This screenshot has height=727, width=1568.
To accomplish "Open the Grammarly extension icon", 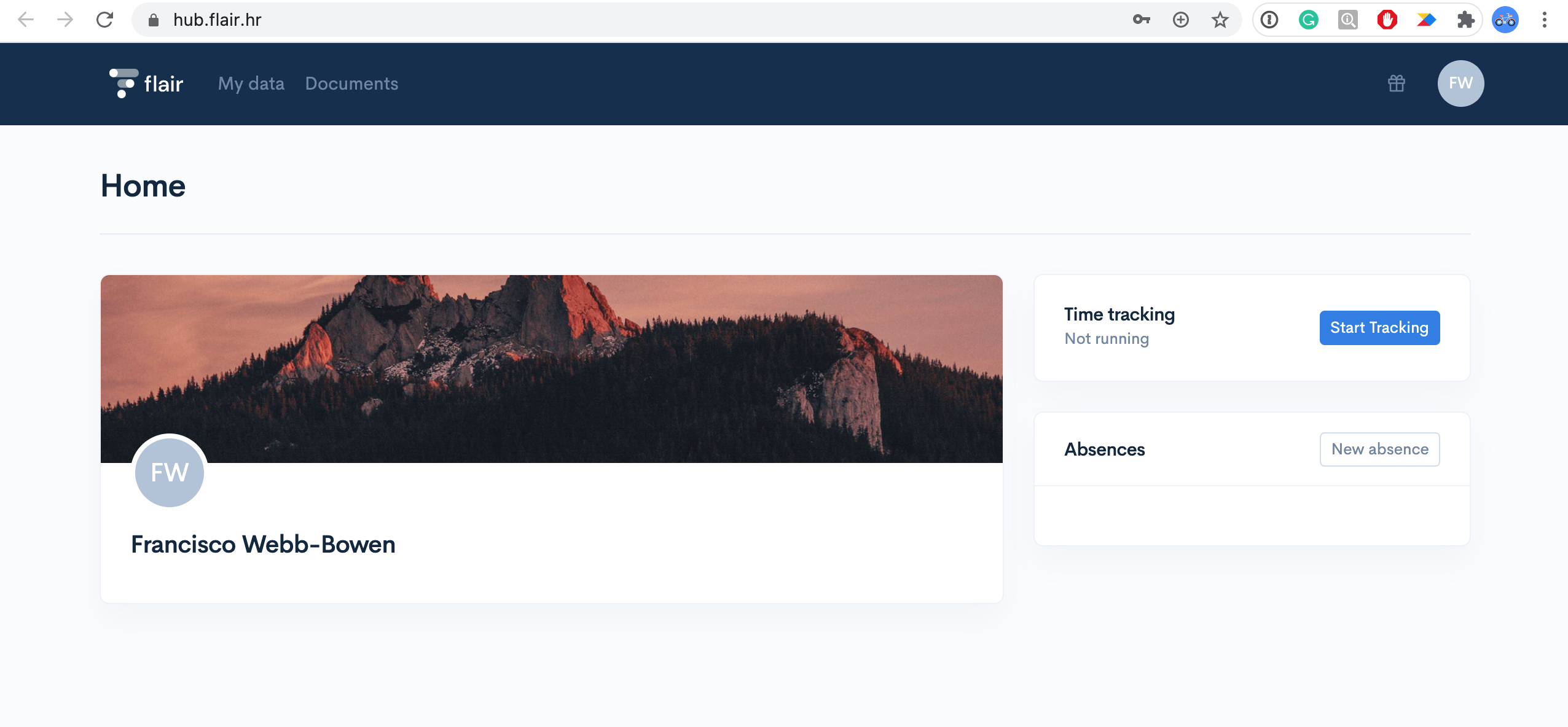I will (1307, 20).
